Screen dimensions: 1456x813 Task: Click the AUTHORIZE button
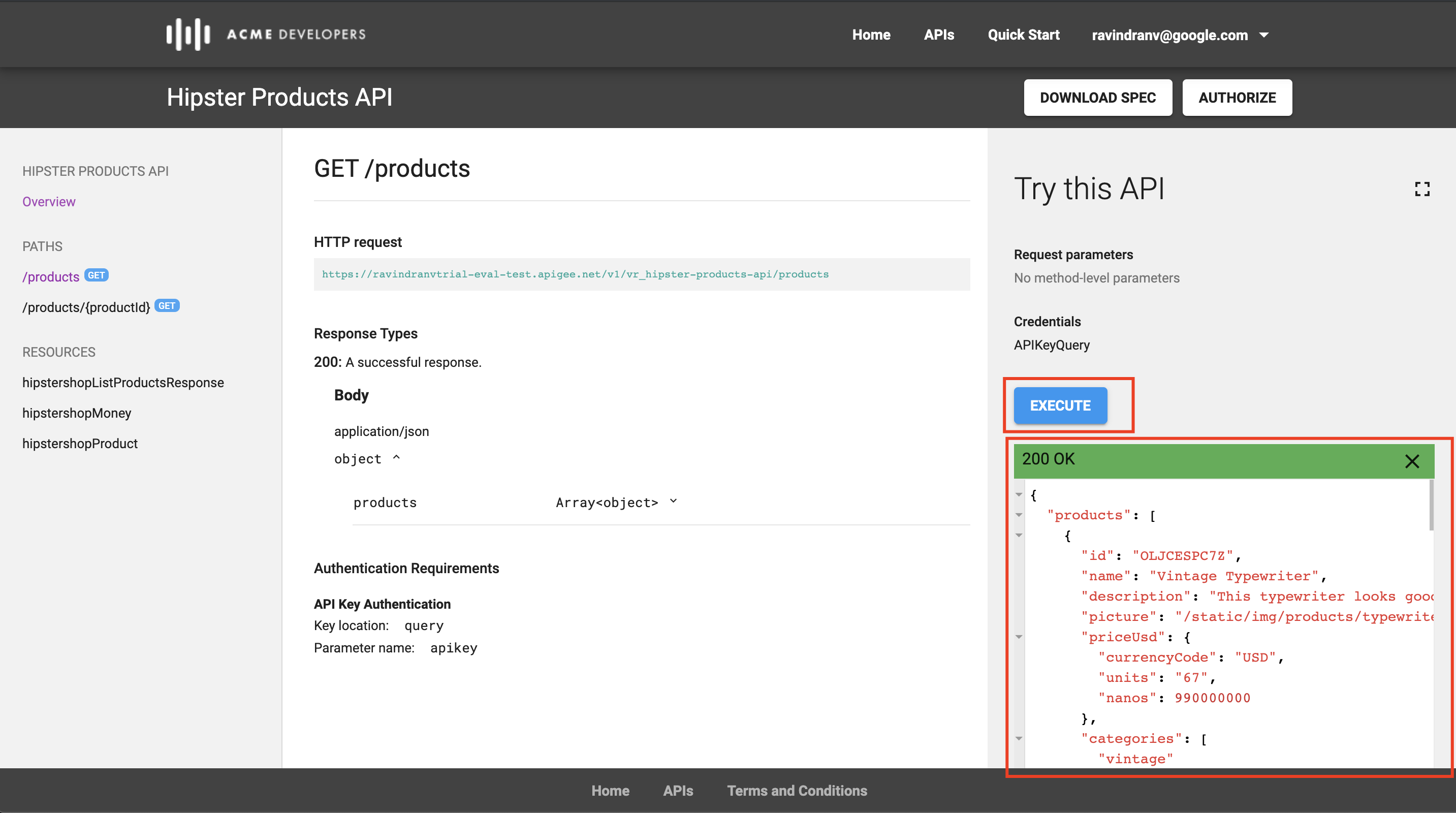tap(1237, 98)
